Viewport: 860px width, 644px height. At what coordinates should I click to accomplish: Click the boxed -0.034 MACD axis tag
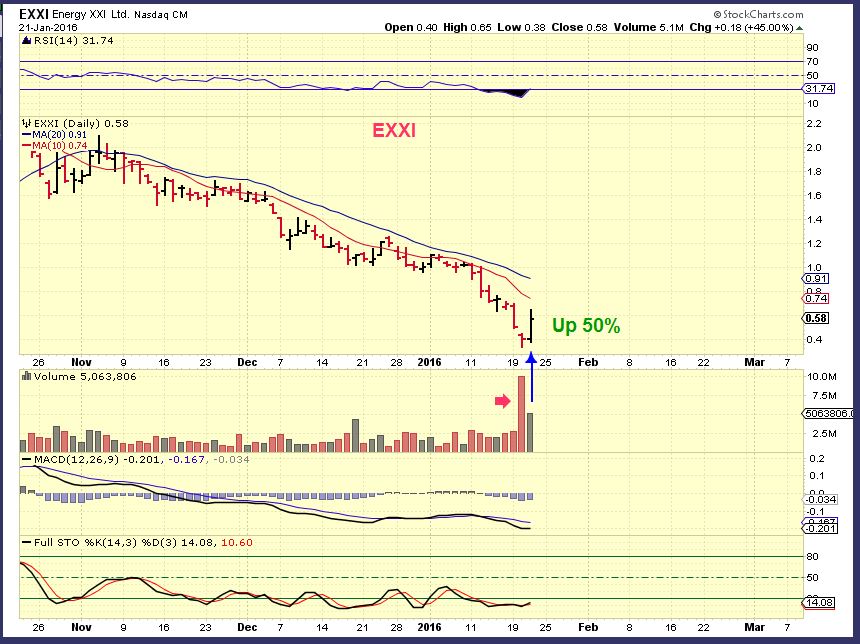821,499
